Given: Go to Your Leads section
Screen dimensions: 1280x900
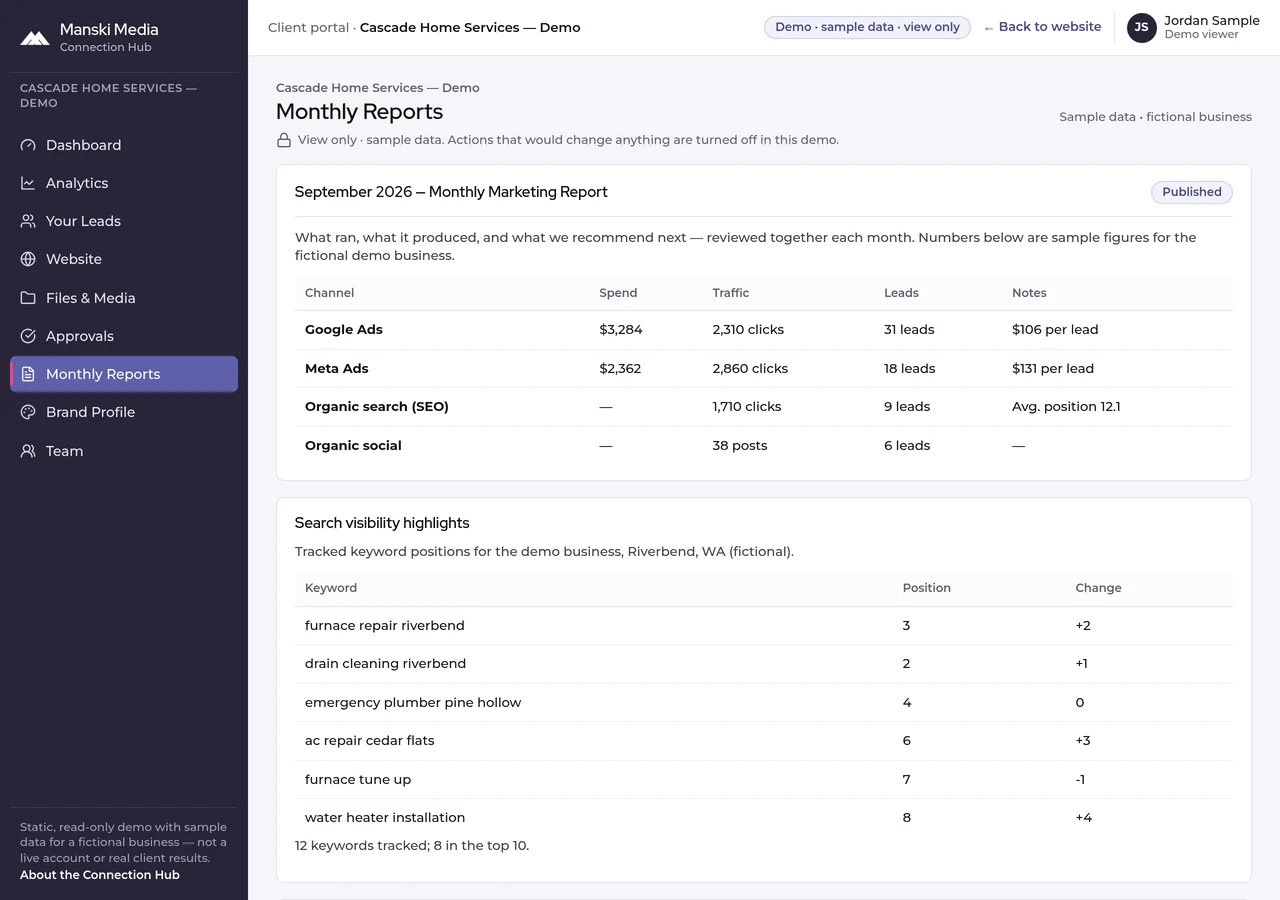Looking at the screenshot, I should point(124,221).
